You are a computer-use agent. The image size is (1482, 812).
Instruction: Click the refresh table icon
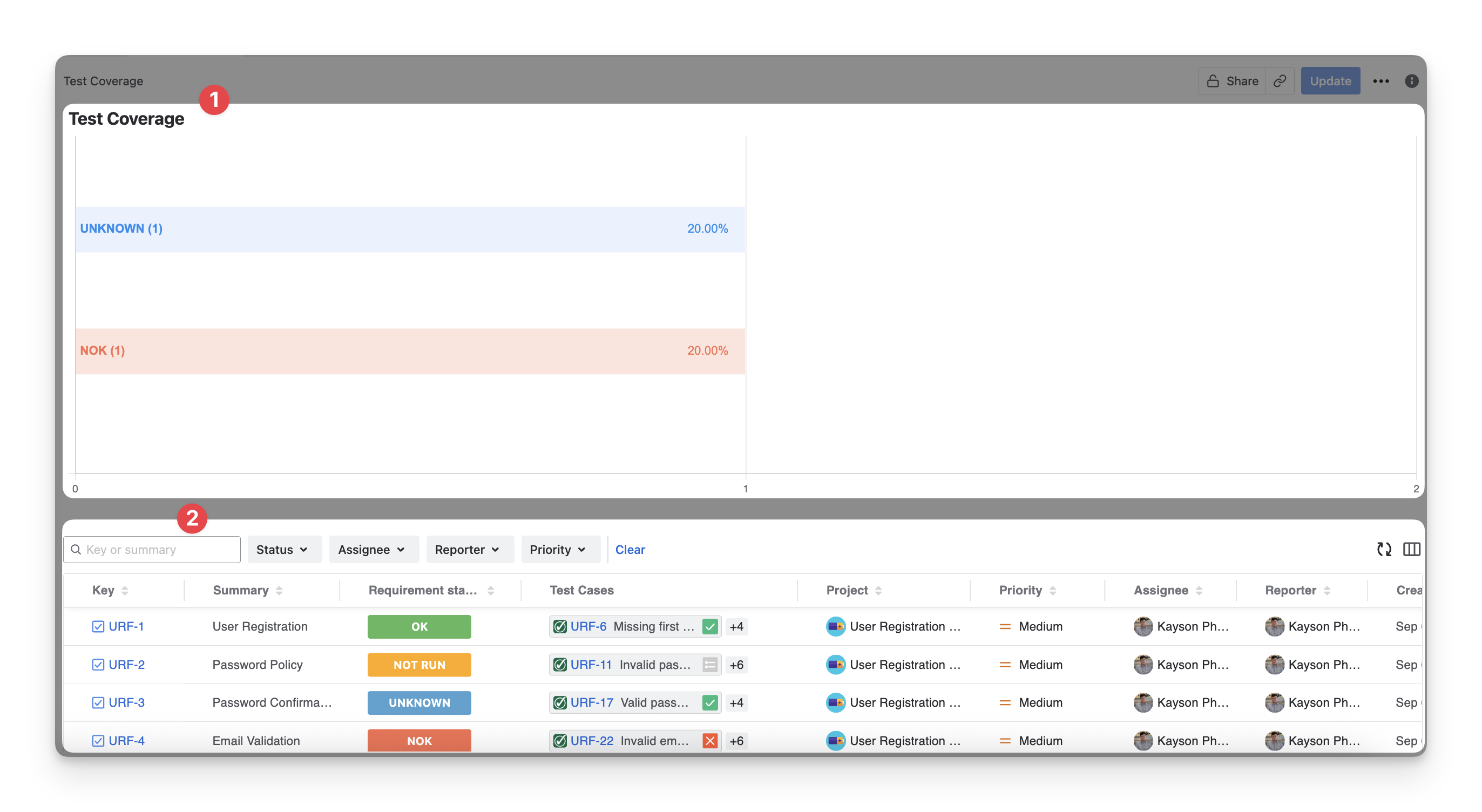pos(1384,550)
